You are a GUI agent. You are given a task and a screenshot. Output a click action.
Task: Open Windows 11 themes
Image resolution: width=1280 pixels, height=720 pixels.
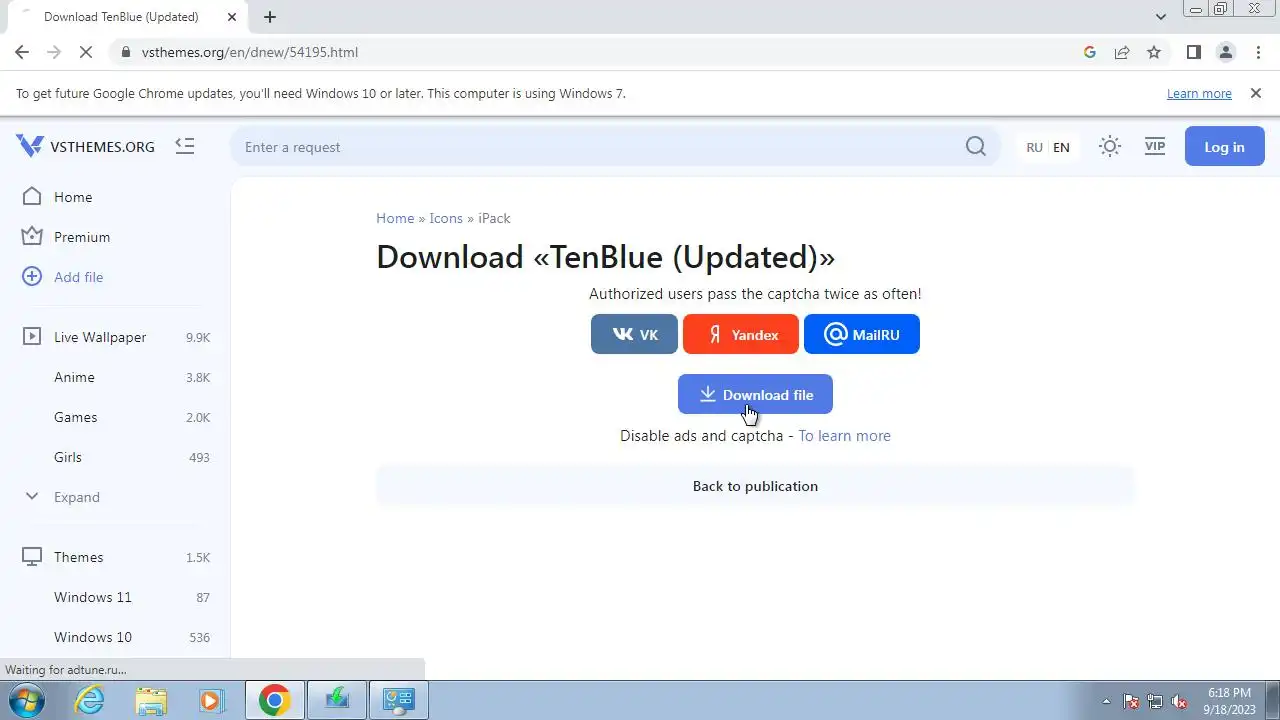(92, 597)
